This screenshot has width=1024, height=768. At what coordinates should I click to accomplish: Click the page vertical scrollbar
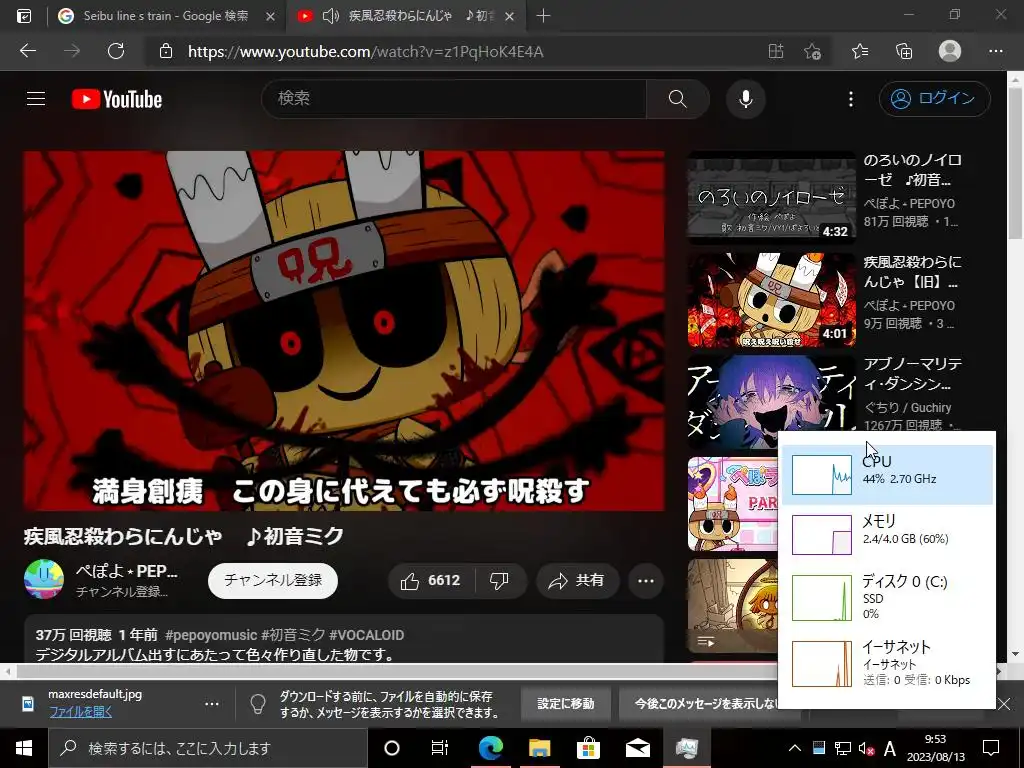click(1015, 162)
